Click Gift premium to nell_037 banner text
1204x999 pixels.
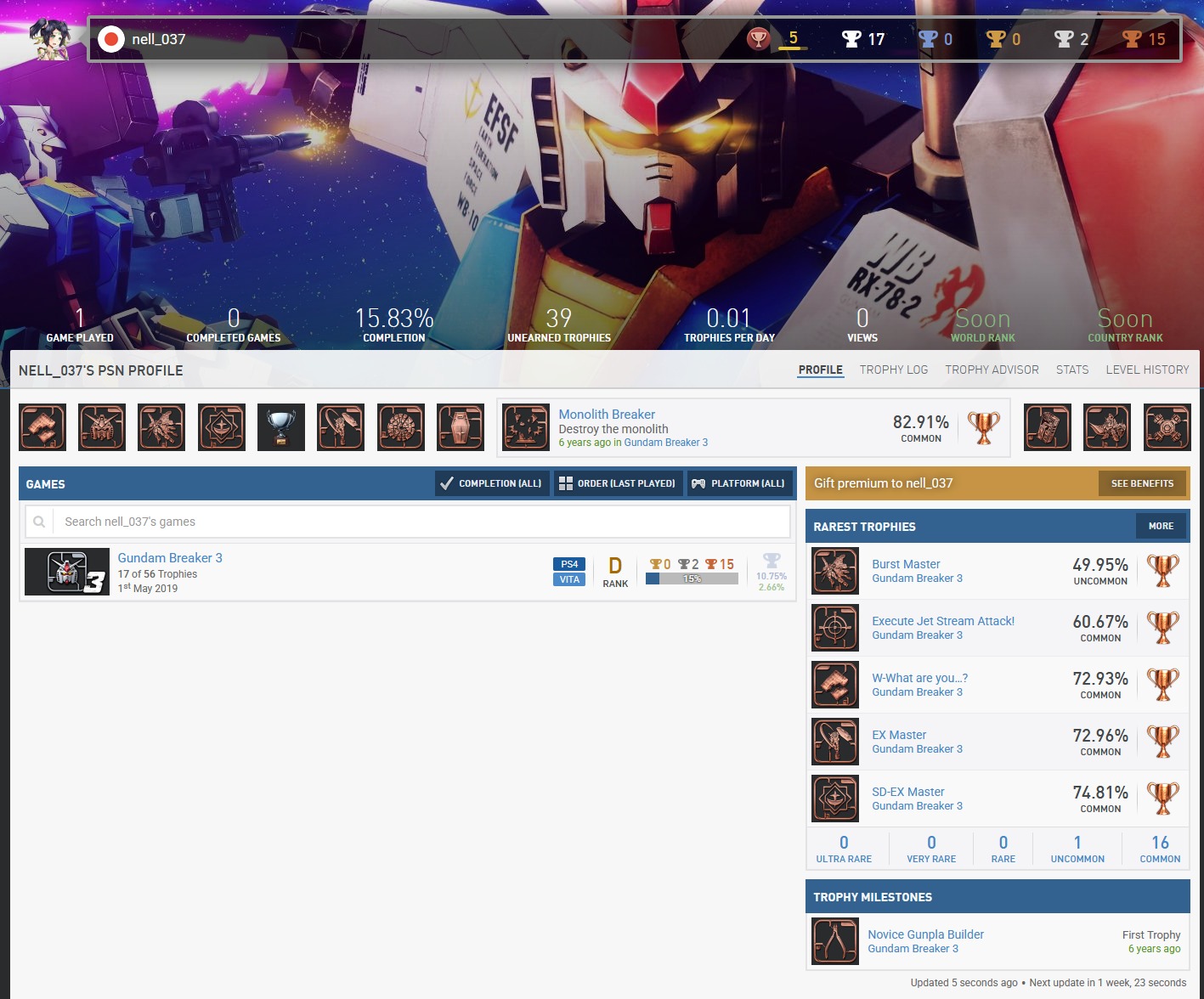(883, 483)
